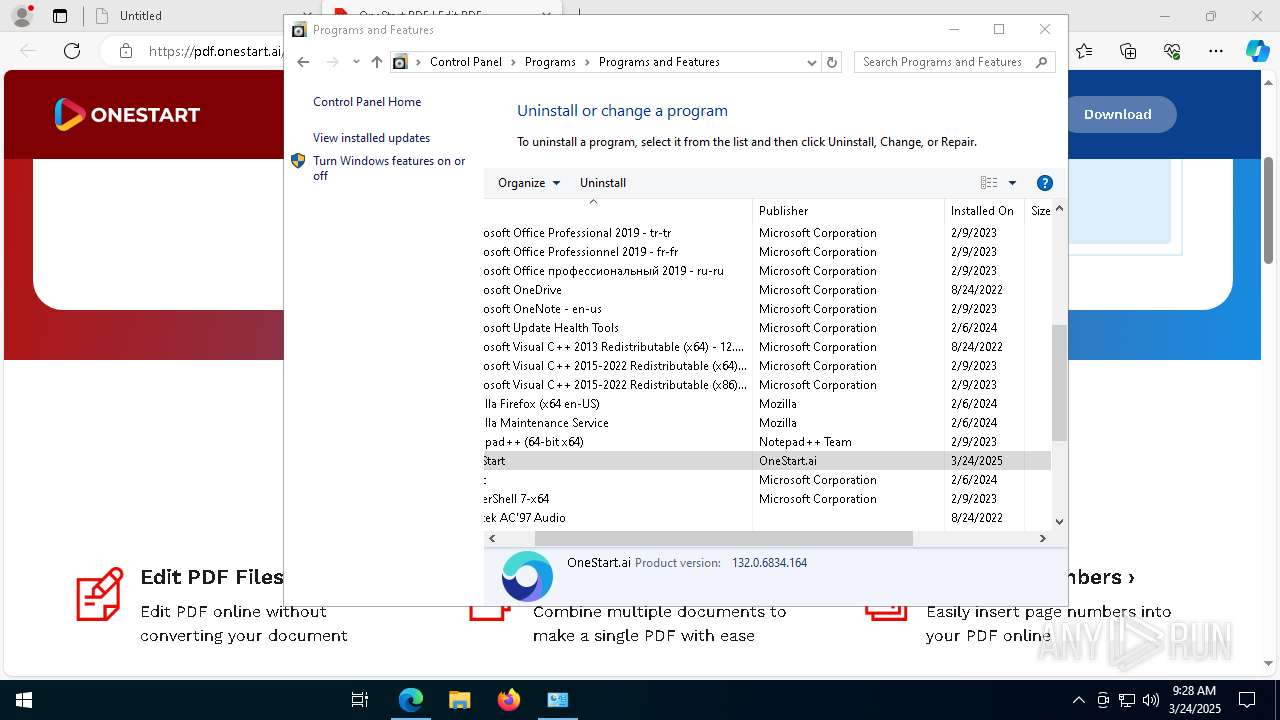Click the search magnifier icon
The width and height of the screenshot is (1280, 720).
tap(1041, 62)
